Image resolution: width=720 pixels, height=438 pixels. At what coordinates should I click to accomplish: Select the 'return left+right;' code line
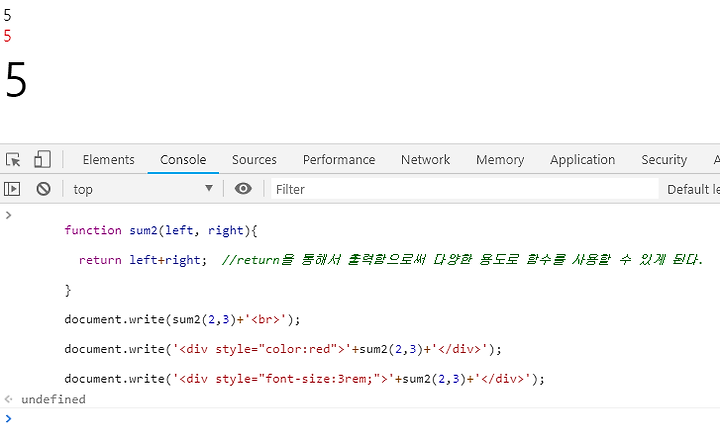143,260
